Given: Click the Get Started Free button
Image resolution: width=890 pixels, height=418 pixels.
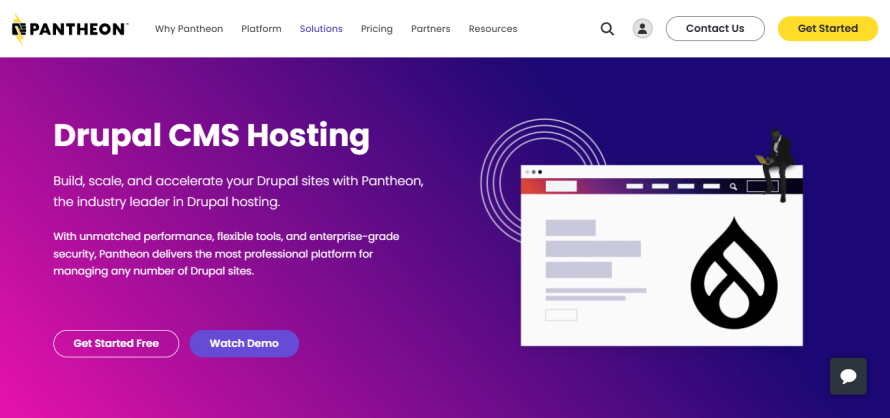Looking at the screenshot, I should point(116,344).
